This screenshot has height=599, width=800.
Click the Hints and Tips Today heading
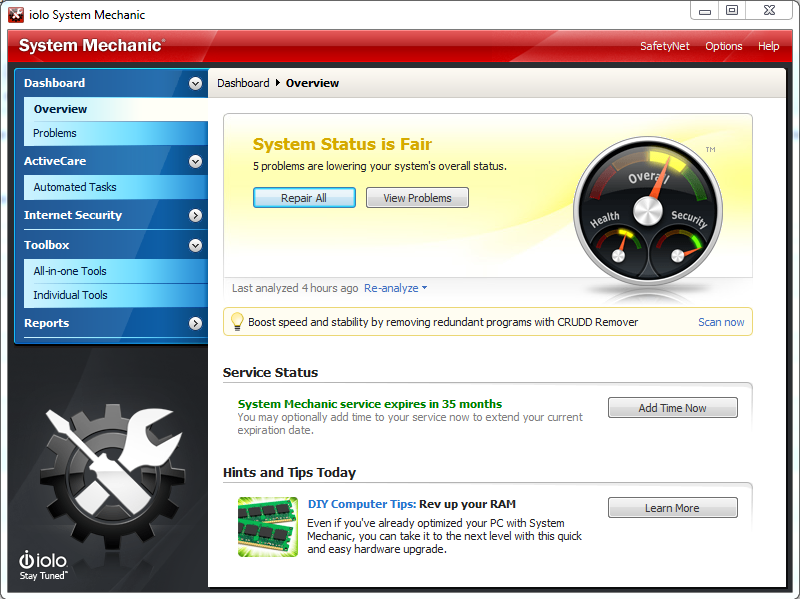[x=289, y=472]
